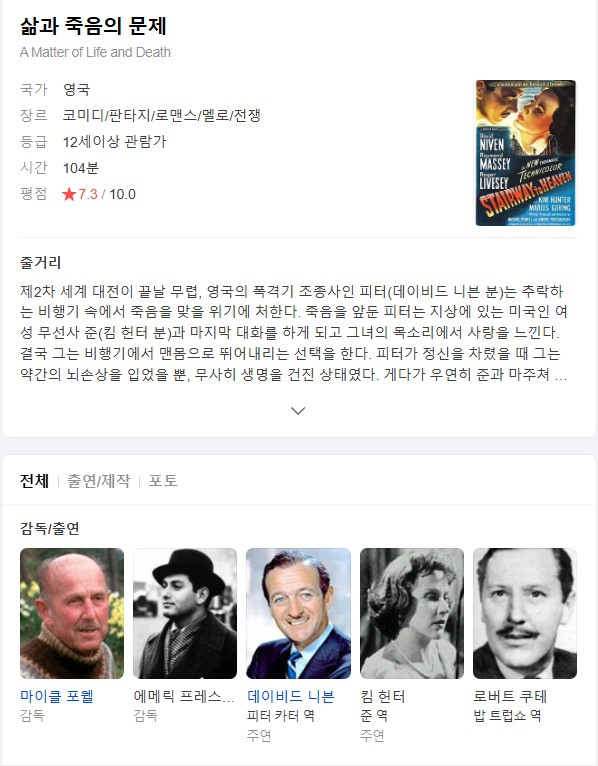
Task: Click the 7.3 rating score
Action: point(88,194)
